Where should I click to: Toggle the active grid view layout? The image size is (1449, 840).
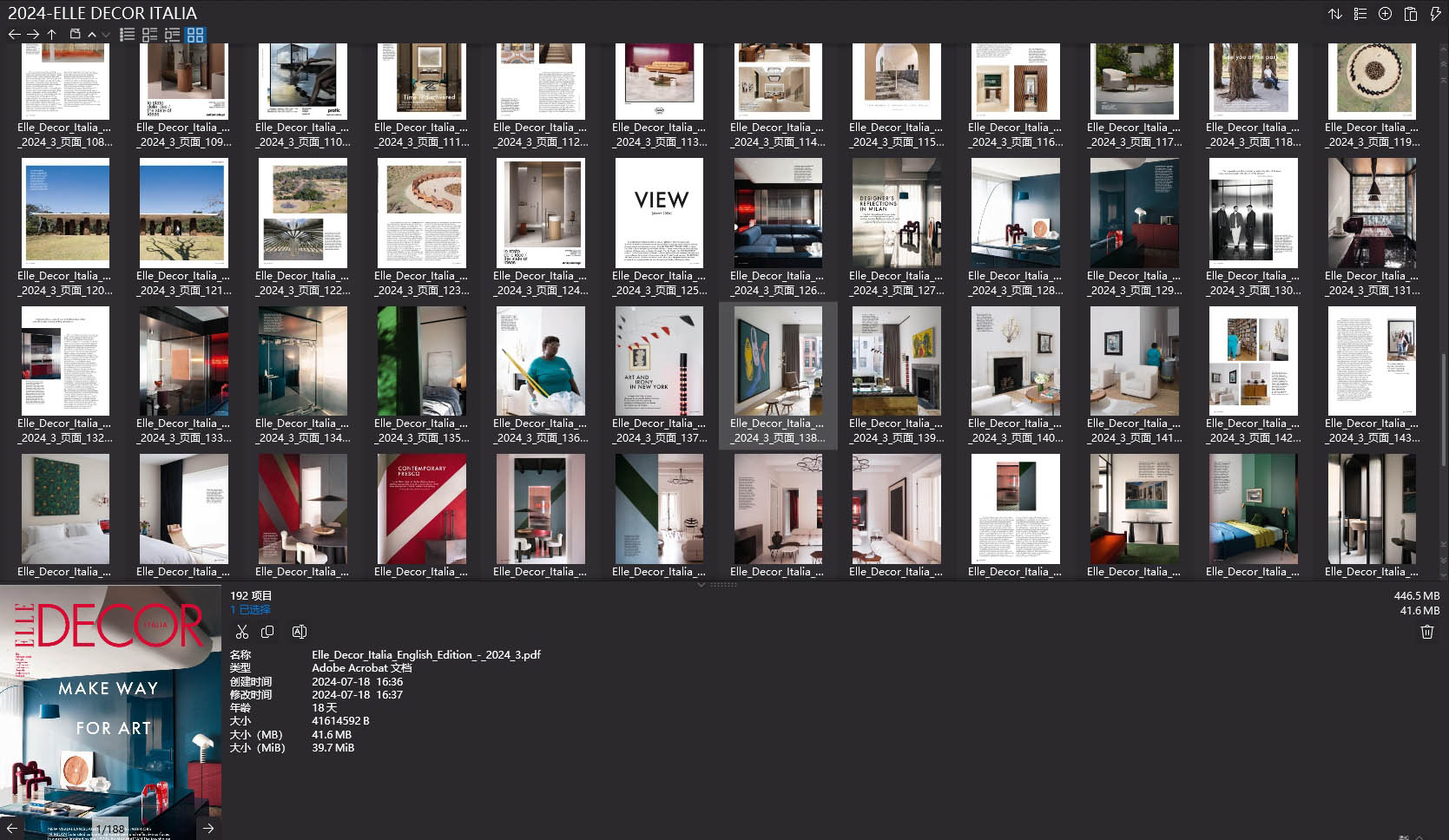[x=194, y=35]
